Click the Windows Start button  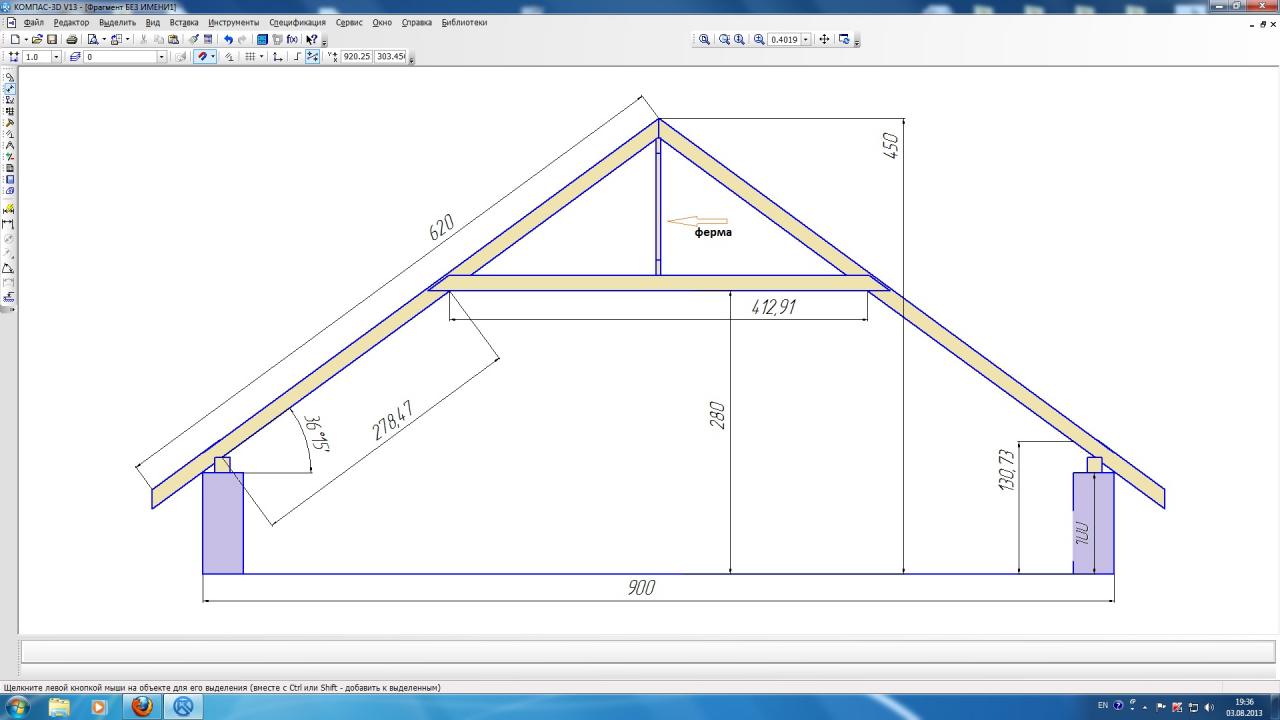17,707
